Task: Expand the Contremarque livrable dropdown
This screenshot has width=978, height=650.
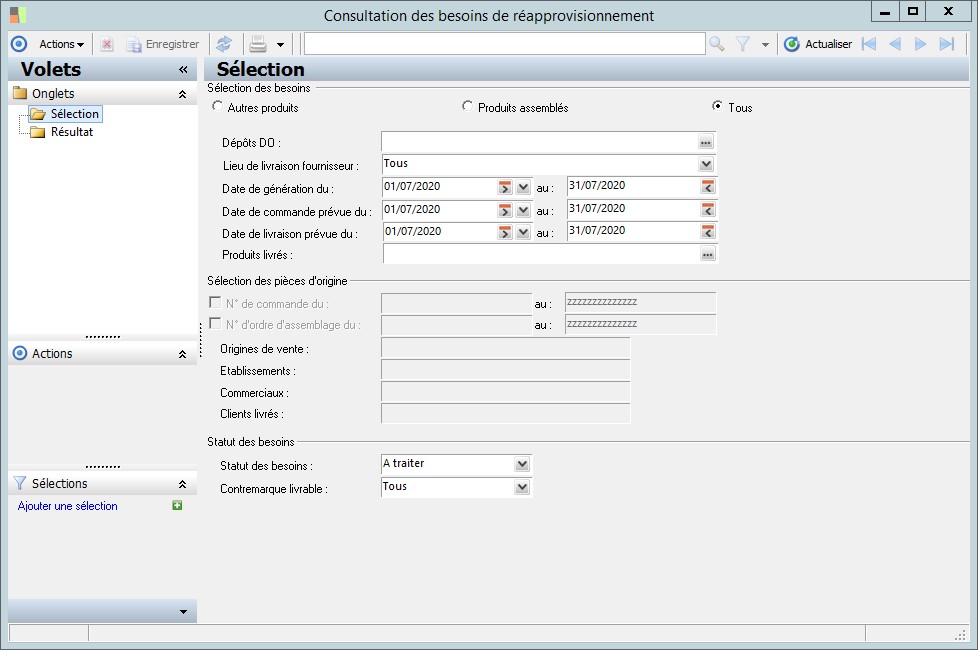Action: click(x=521, y=487)
